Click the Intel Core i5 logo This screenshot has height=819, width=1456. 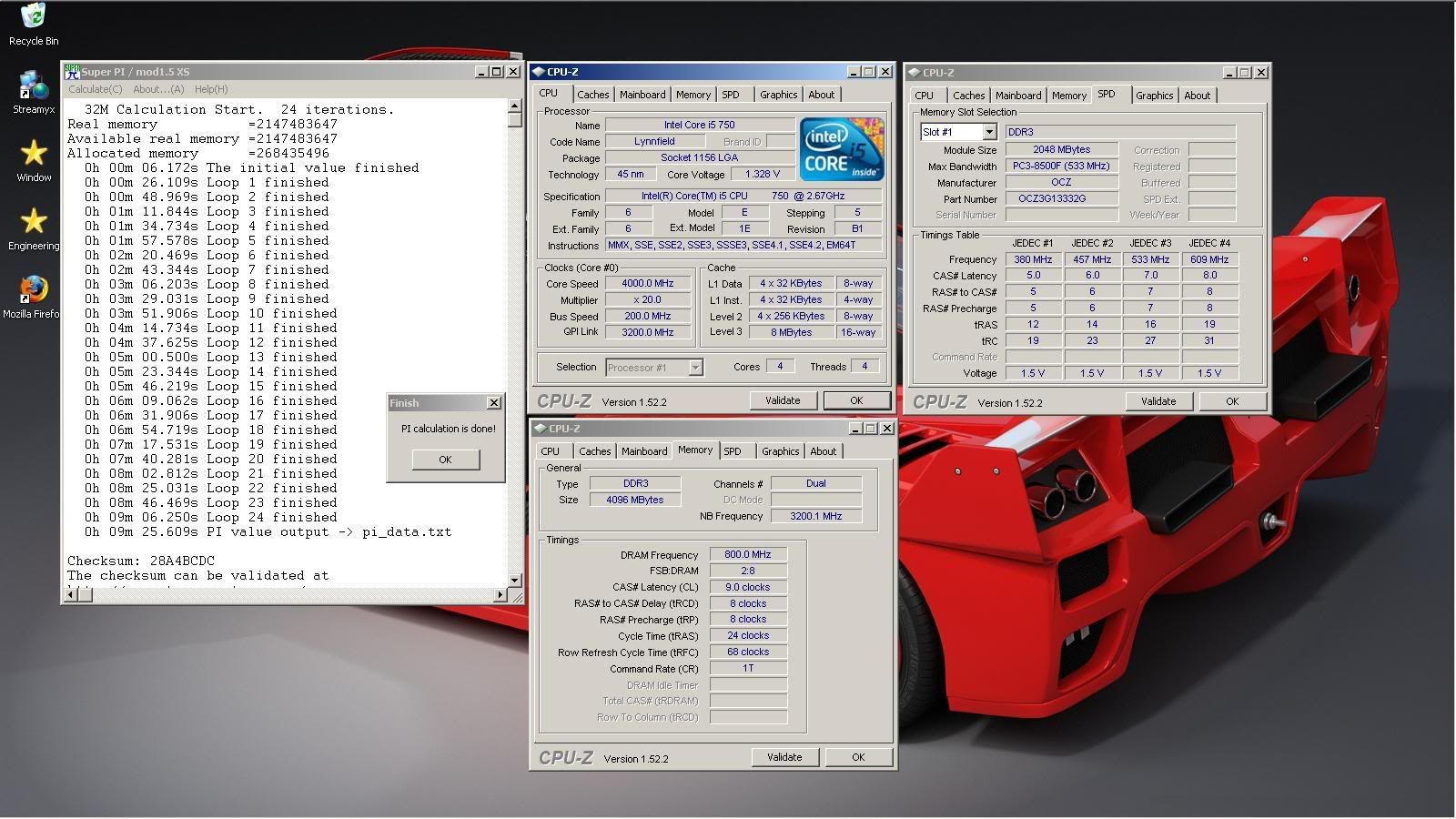pyautogui.click(x=841, y=149)
